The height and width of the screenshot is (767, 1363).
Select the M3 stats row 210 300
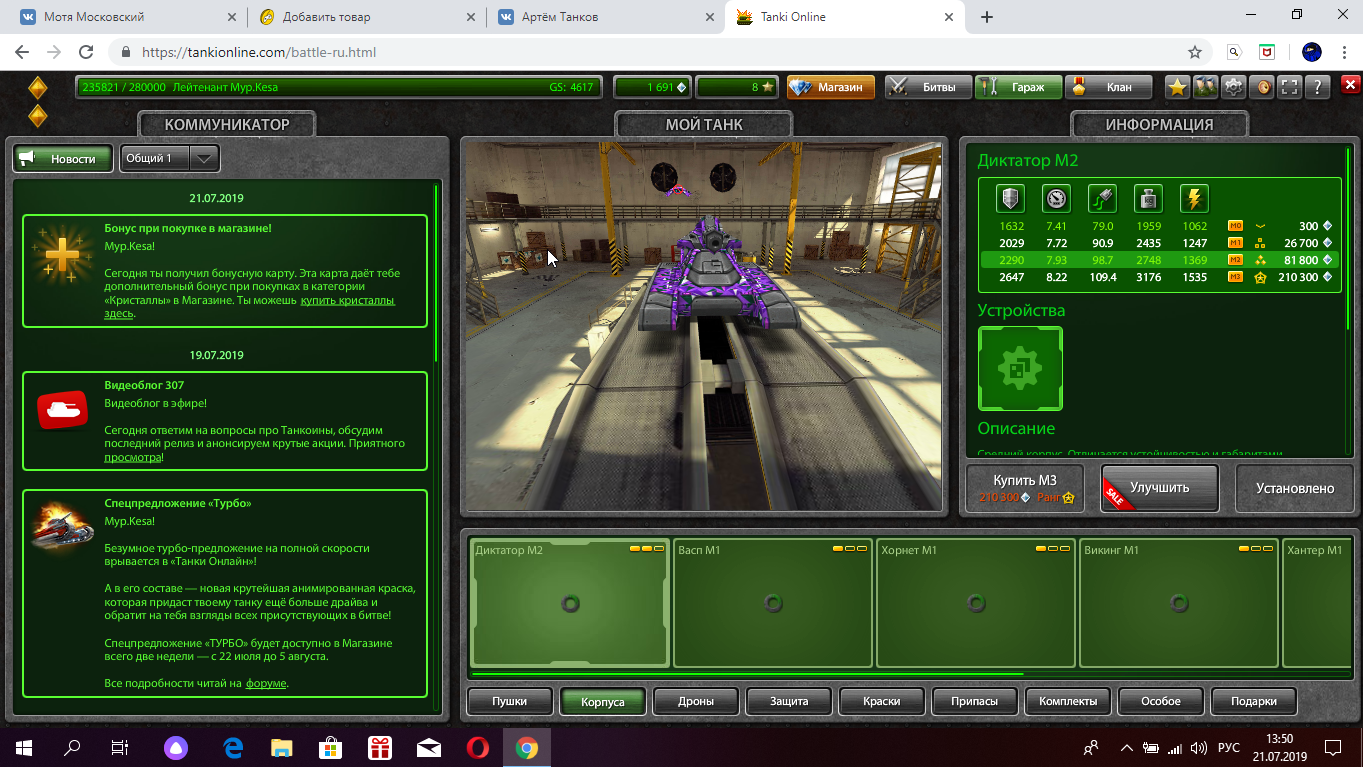click(x=1159, y=276)
